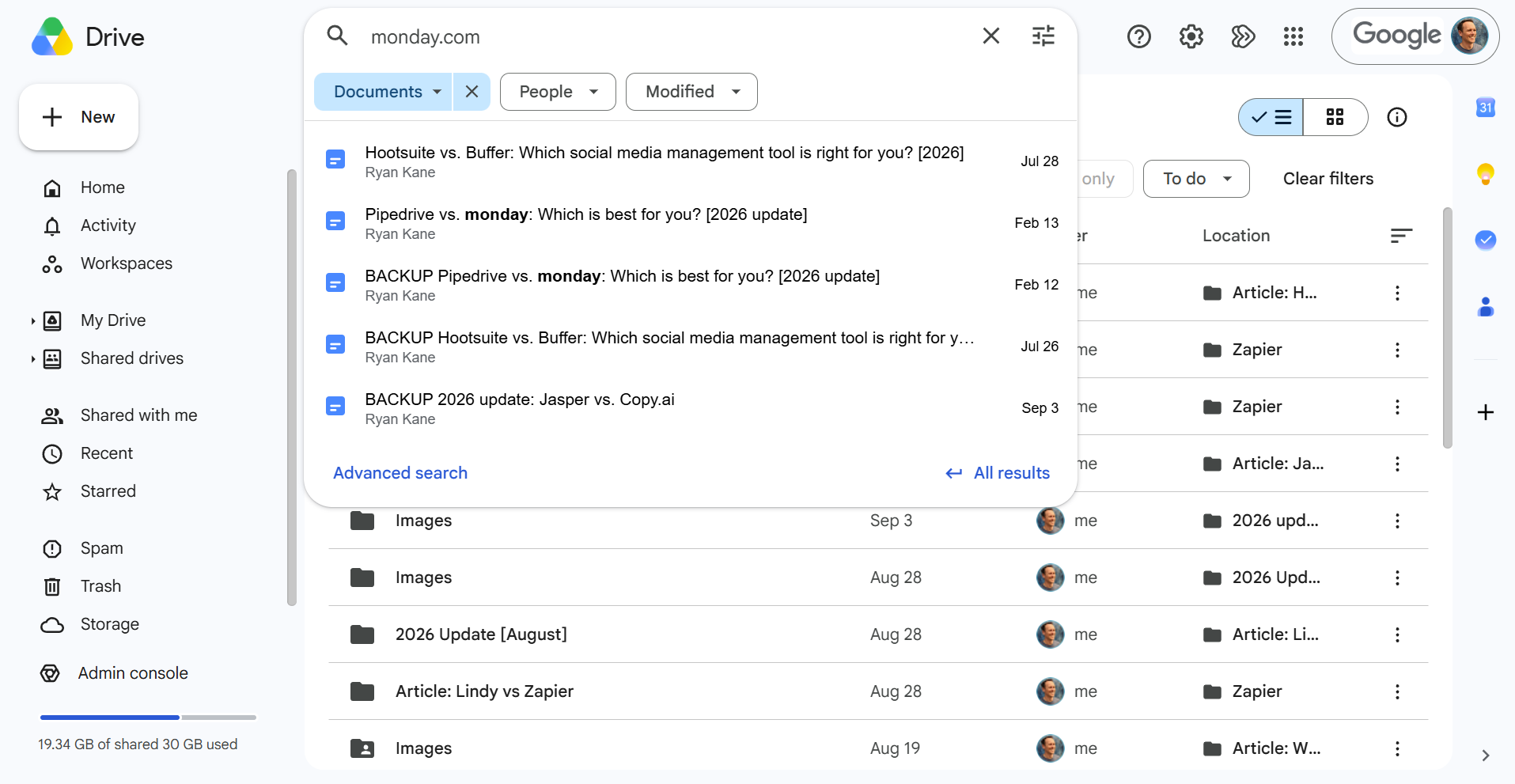
Task: Open Workspaces in sidebar
Action: tap(127, 263)
